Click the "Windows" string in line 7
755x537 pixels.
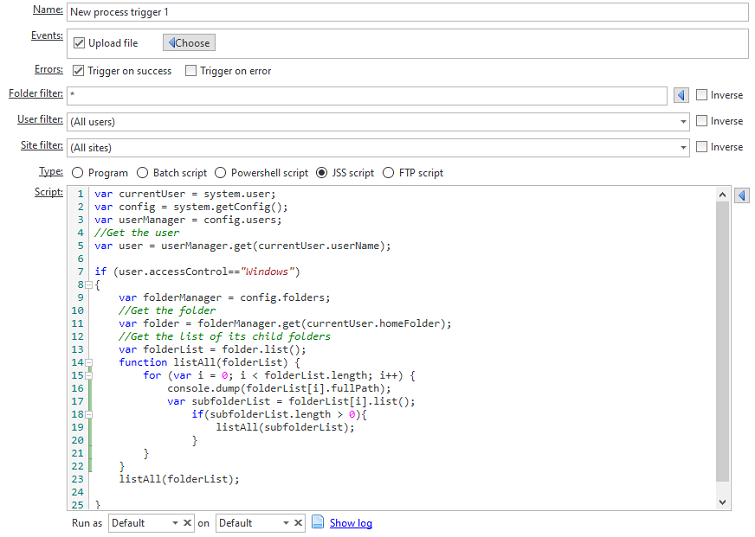point(267,272)
